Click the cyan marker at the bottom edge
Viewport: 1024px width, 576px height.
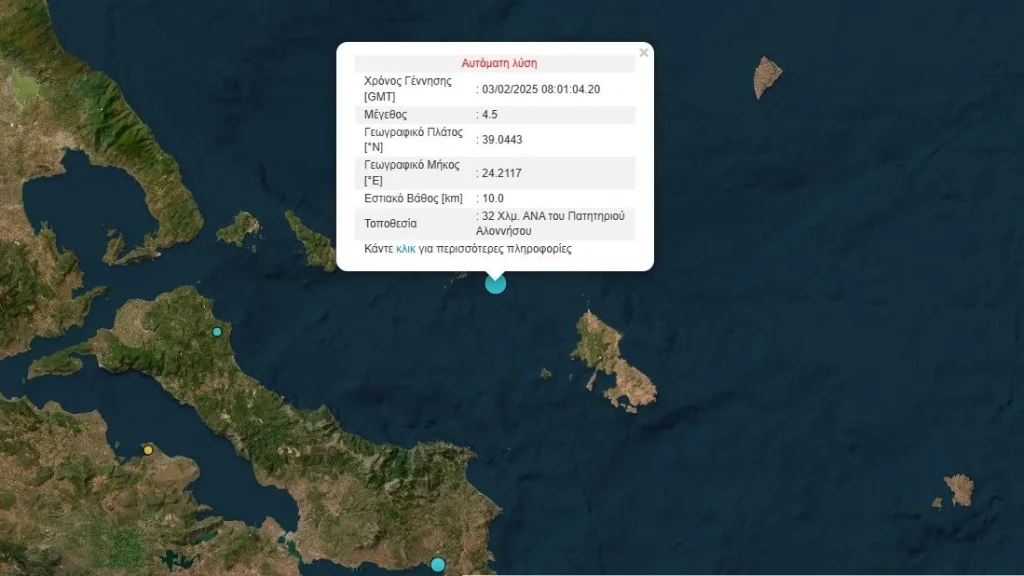[437, 565]
